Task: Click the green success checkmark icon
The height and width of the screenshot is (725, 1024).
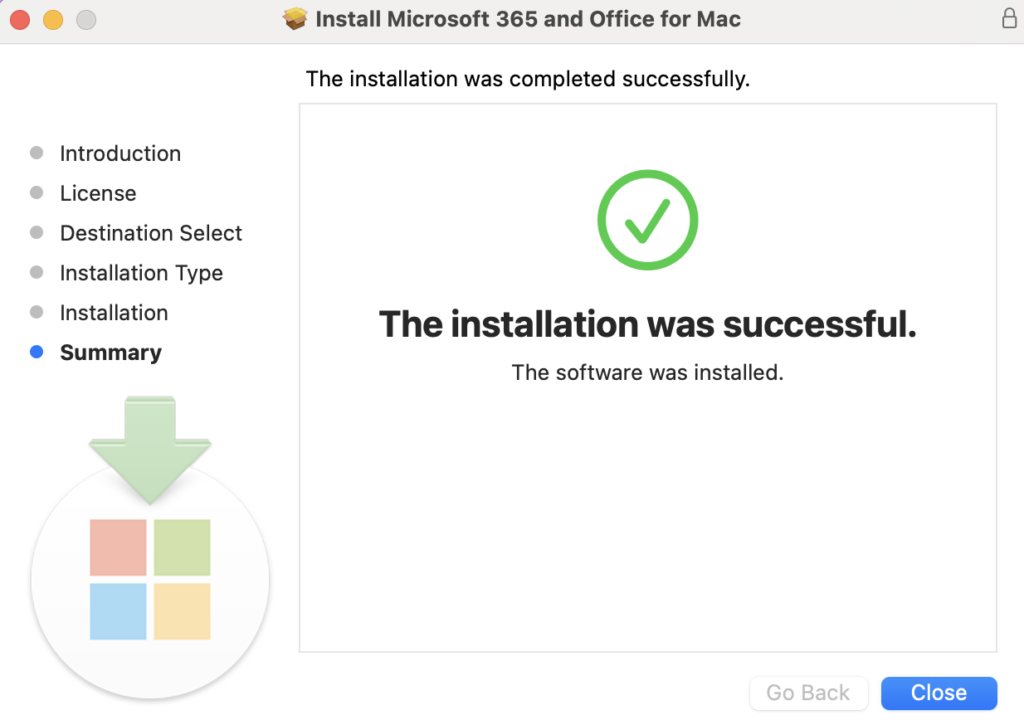Action: 647,220
